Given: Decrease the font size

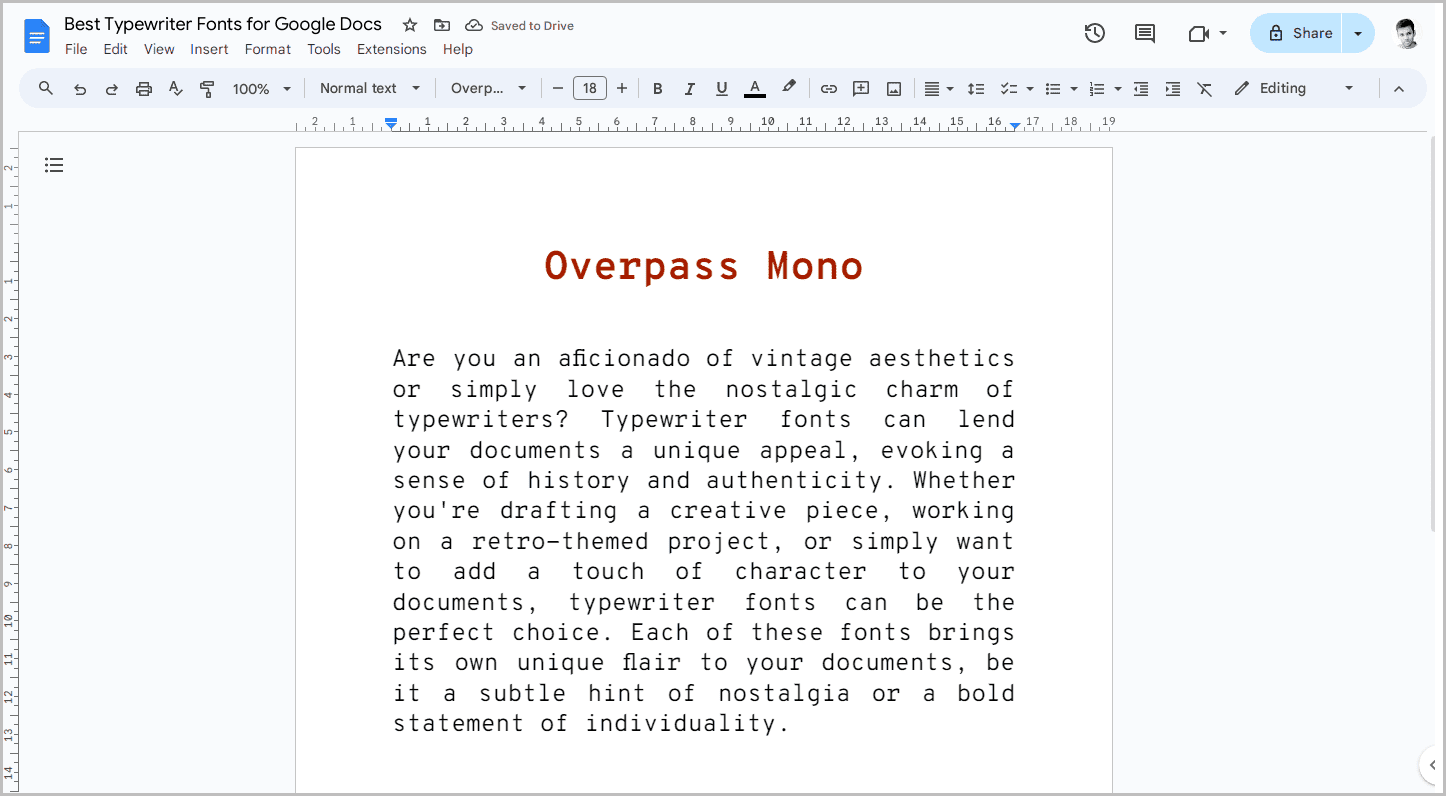Looking at the screenshot, I should [x=558, y=88].
